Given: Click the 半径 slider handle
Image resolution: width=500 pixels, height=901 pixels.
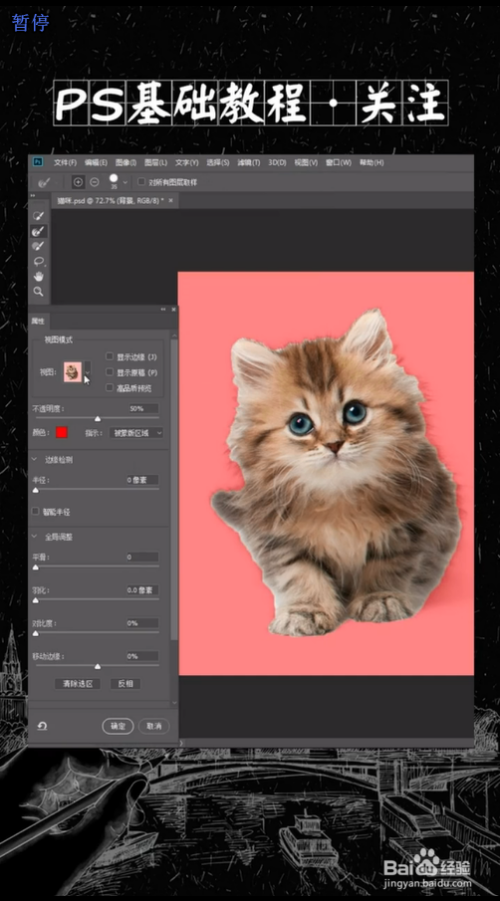Looking at the screenshot, I should click(36, 490).
